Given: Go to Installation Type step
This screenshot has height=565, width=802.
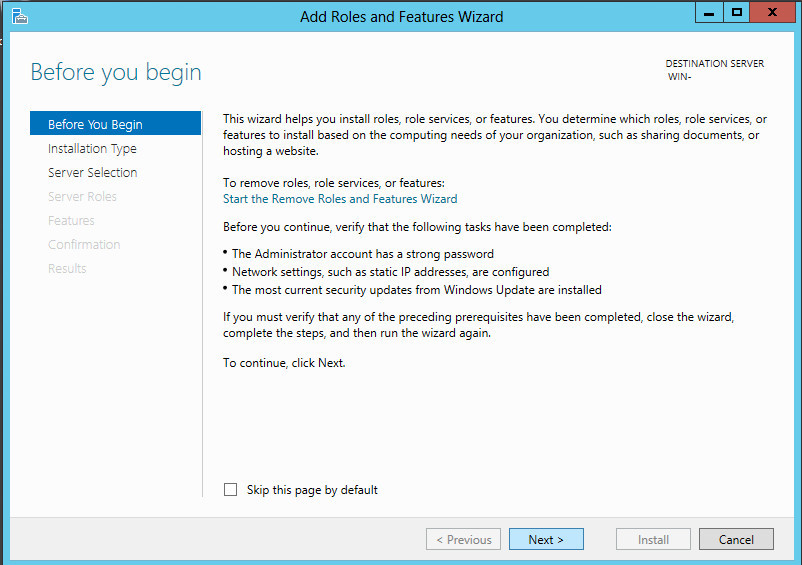Looking at the screenshot, I should point(92,148).
